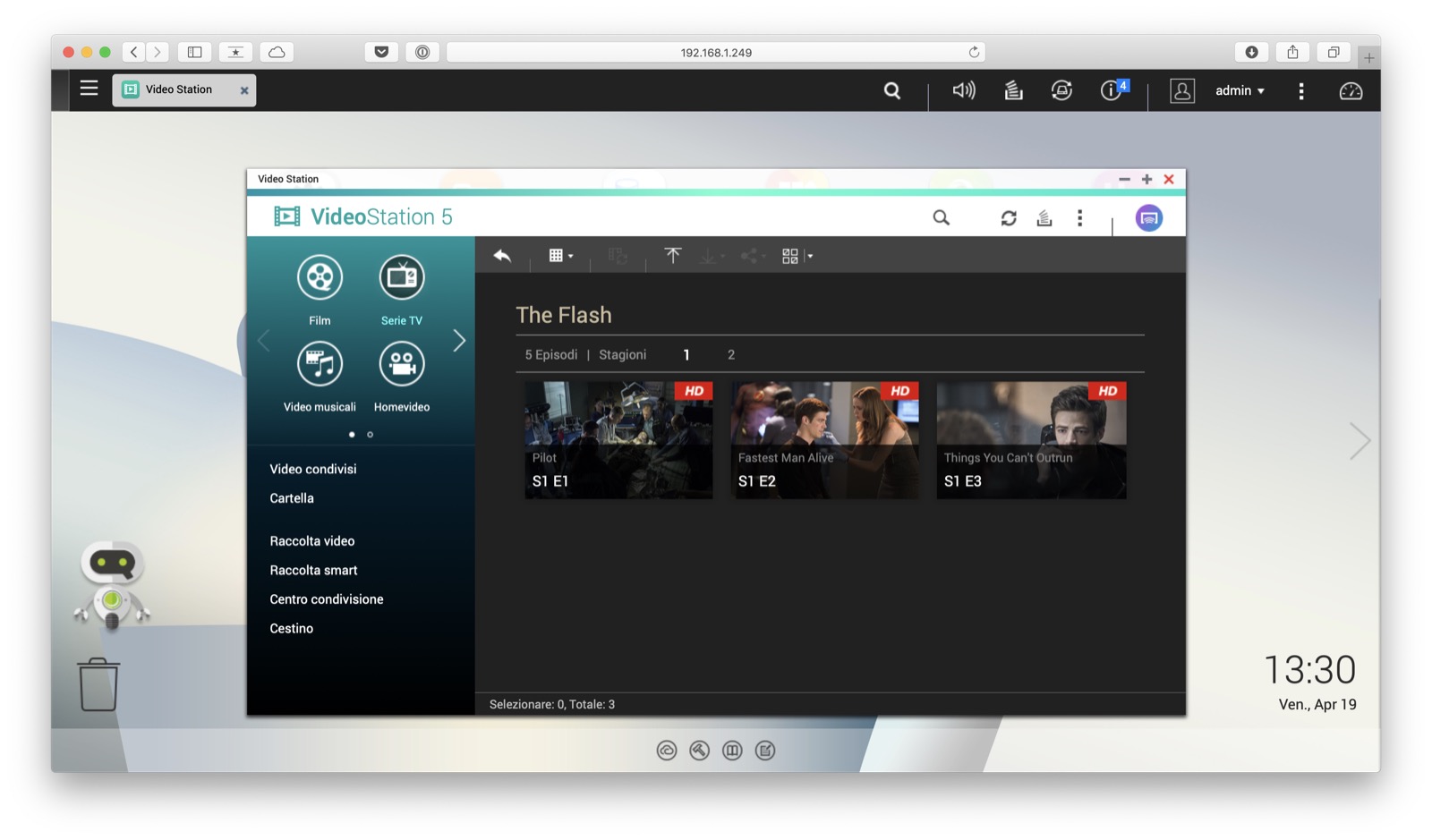Open Raccolta video in sidebar
Image resolution: width=1432 pixels, height=840 pixels.
312,541
